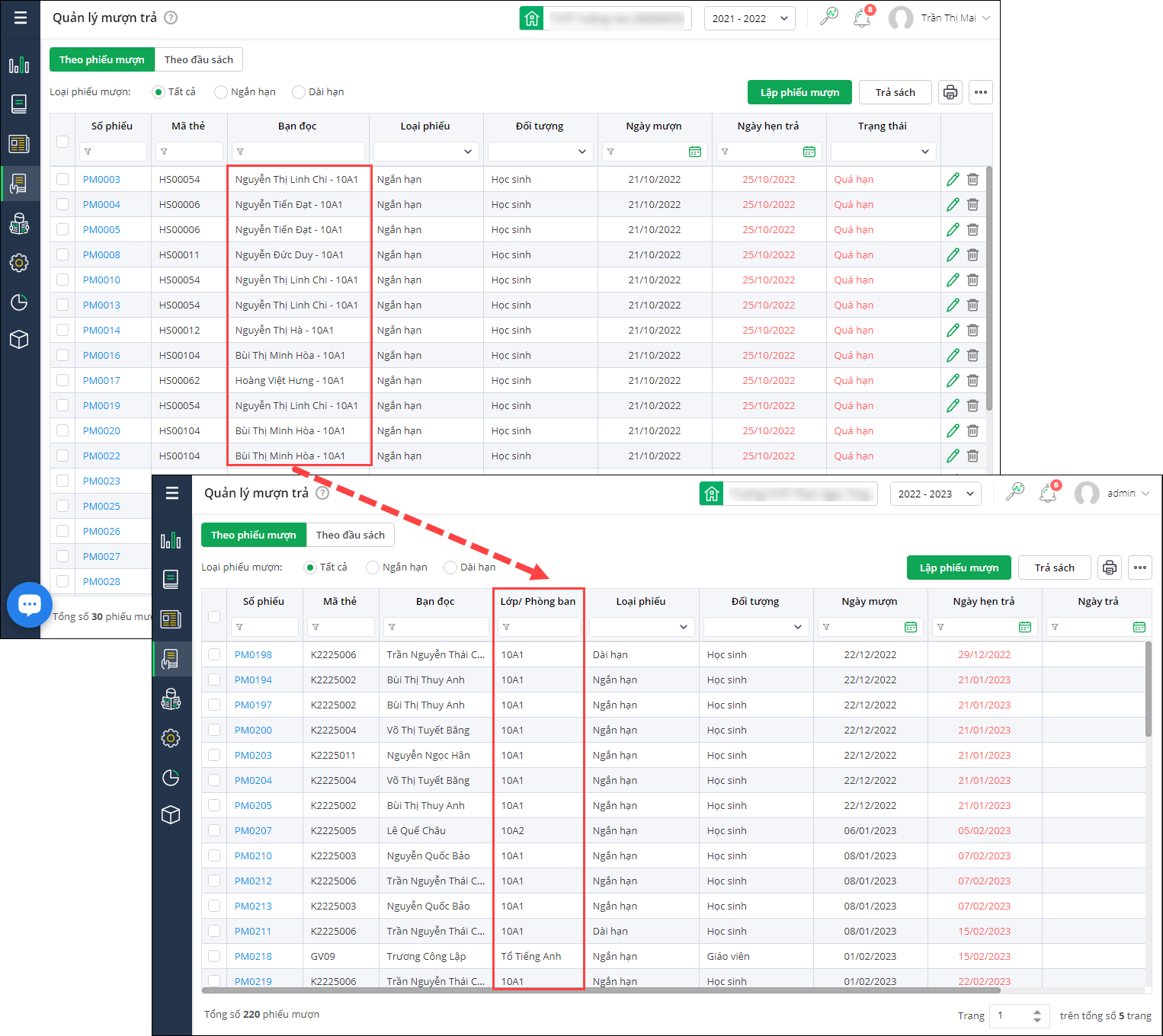The height and width of the screenshot is (1036, 1163).
Task: Open loan slip link PM0005
Action: (101, 229)
